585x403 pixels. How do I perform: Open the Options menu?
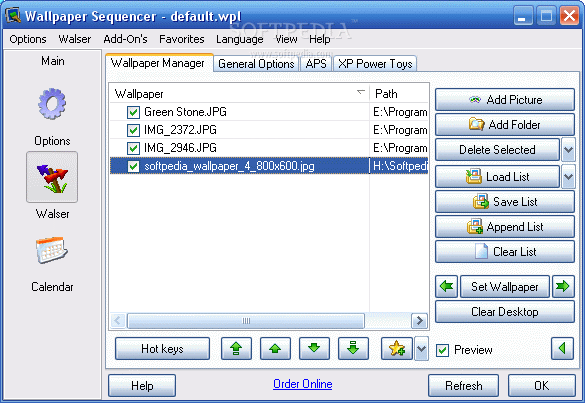point(28,39)
